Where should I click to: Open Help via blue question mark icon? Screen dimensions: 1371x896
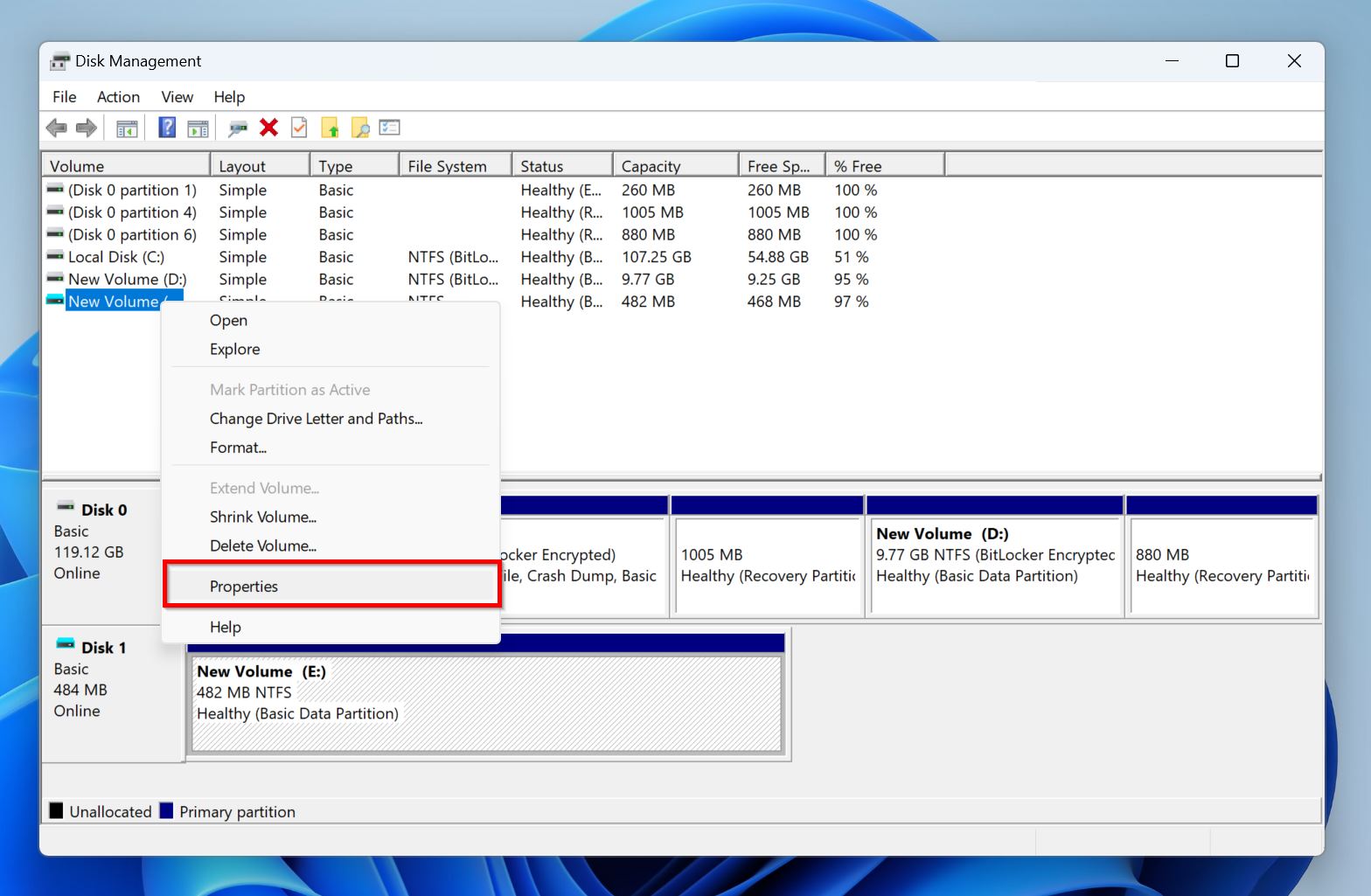(167, 128)
